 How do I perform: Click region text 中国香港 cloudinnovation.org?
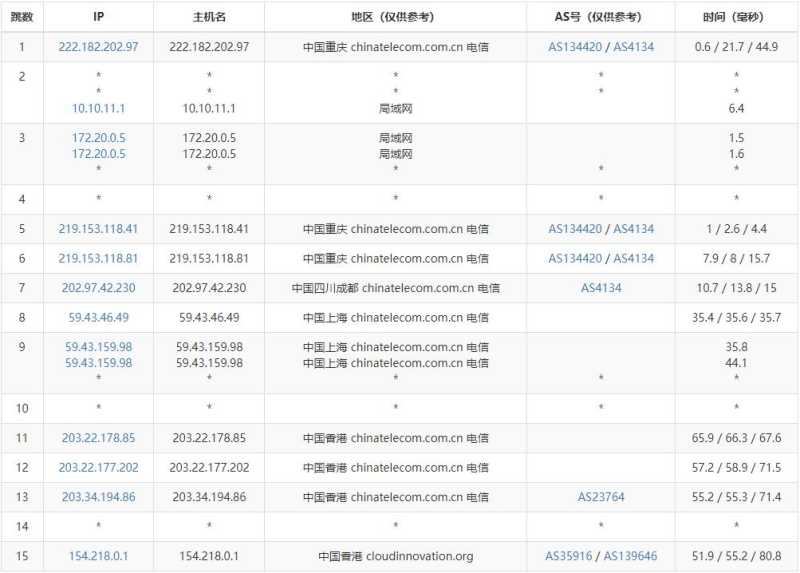tap(395, 556)
